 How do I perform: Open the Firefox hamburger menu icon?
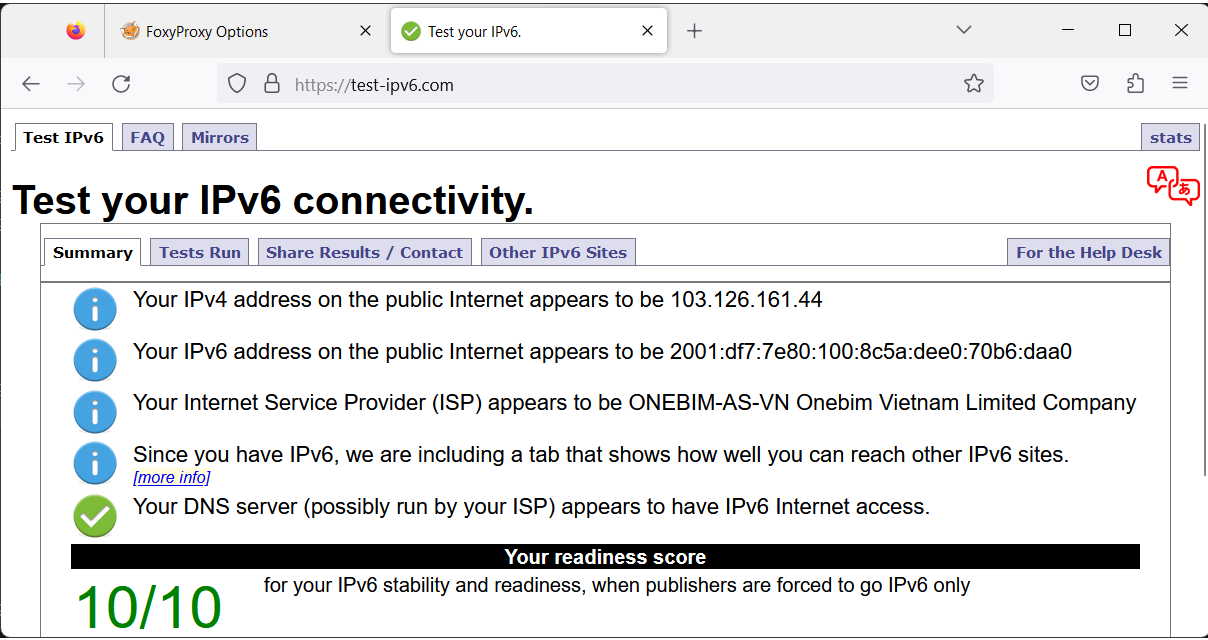tap(1181, 83)
